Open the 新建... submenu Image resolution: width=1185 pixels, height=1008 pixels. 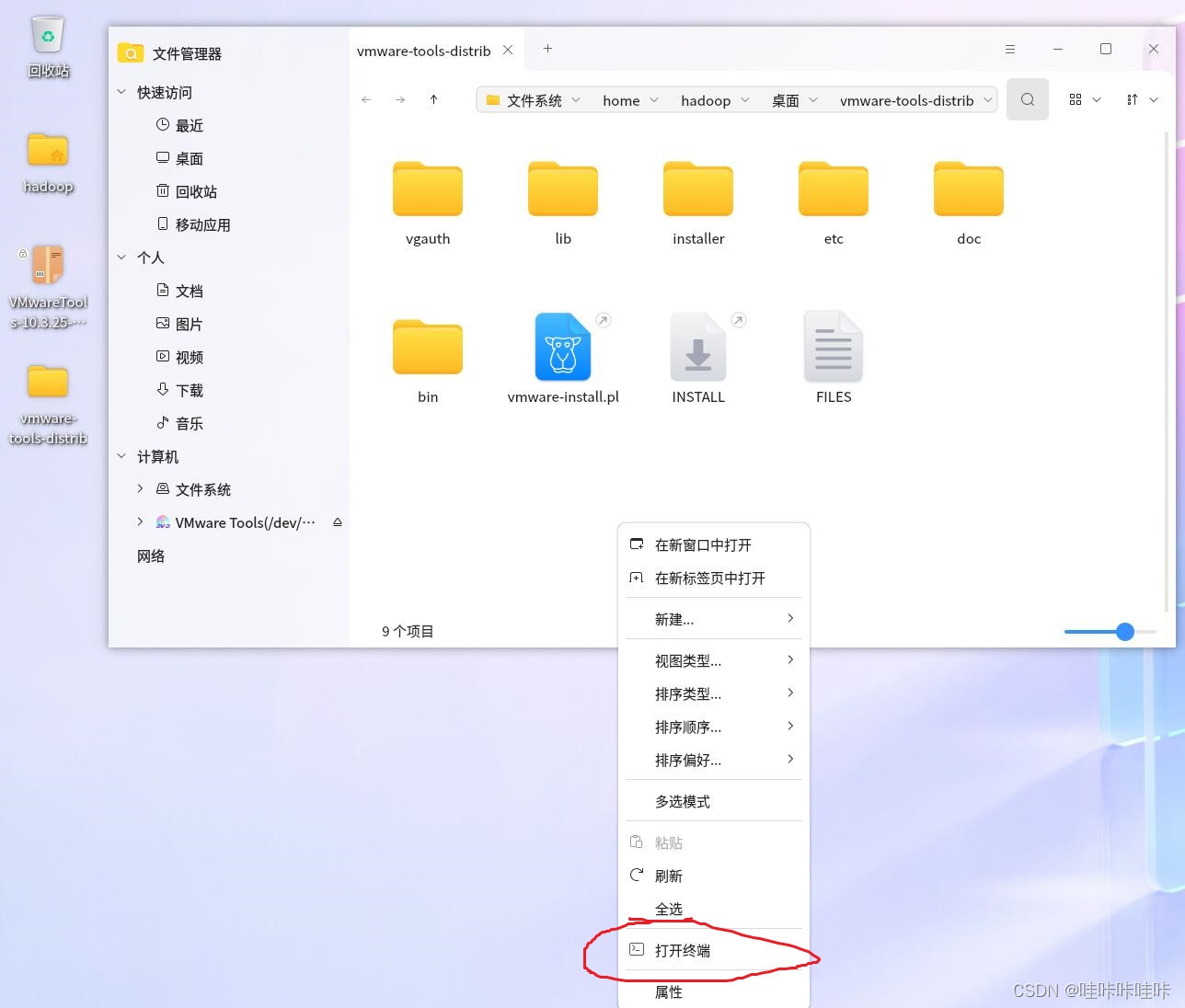(714, 619)
